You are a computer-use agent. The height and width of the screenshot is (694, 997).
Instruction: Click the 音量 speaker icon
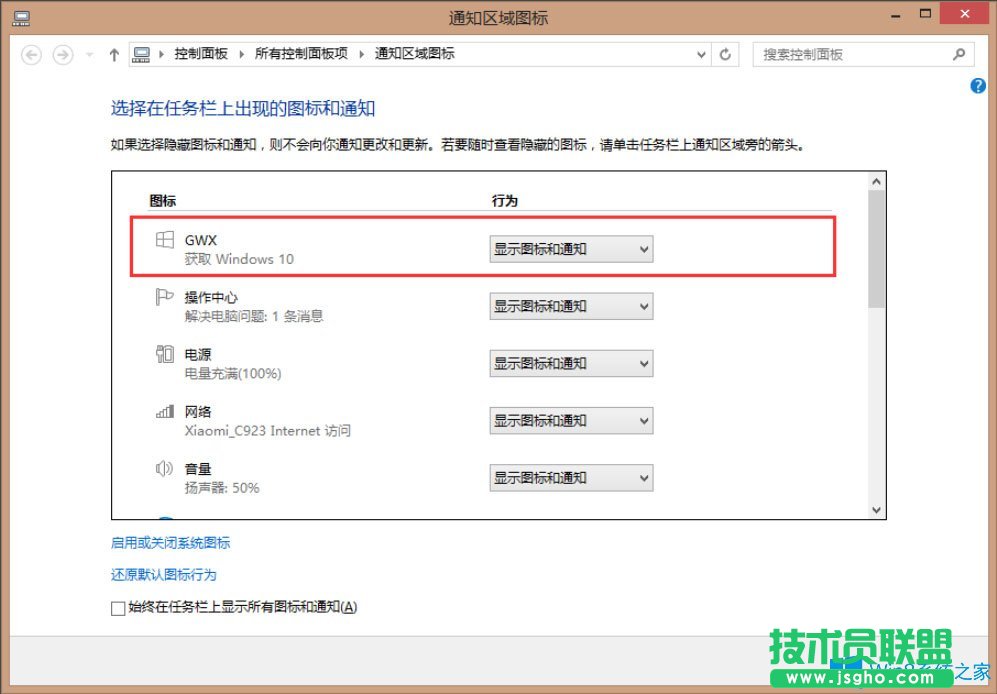(163, 469)
